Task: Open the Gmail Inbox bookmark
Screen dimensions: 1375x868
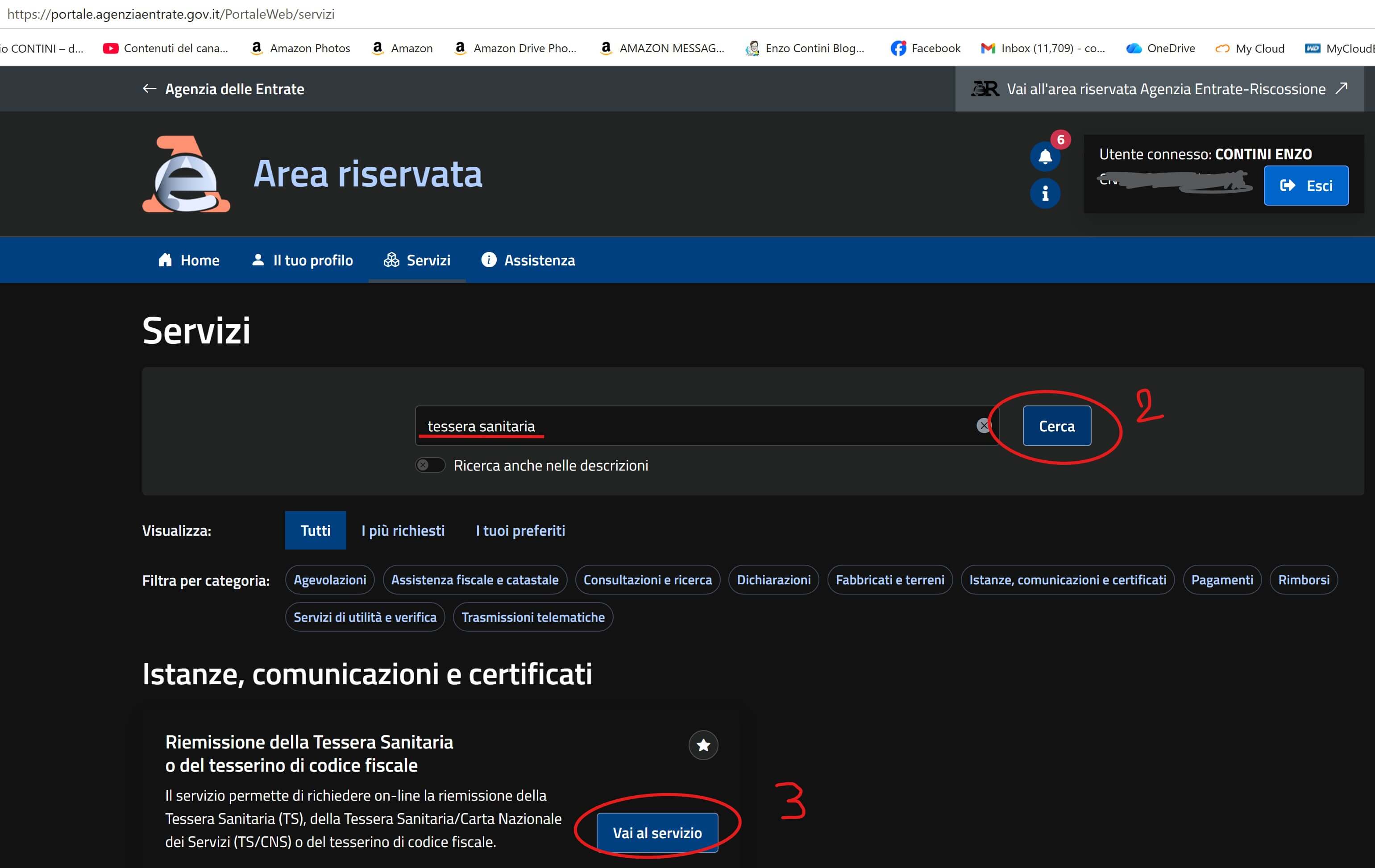Action: click(x=1043, y=49)
